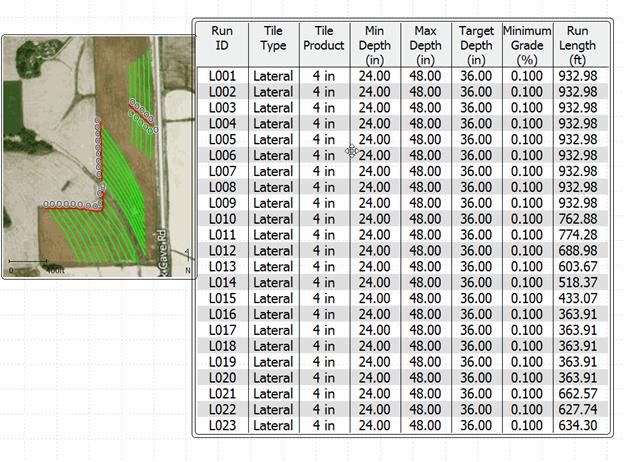Click the L003 run ID cell
This screenshot has width=624, height=462.
pos(222,107)
